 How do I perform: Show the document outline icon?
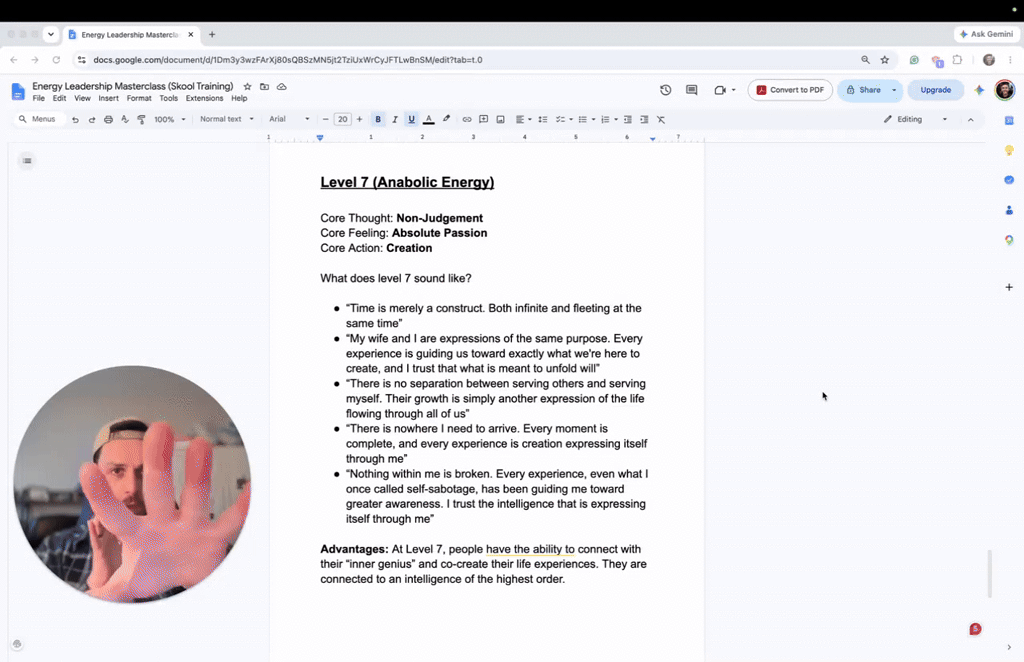click(27, 161)
